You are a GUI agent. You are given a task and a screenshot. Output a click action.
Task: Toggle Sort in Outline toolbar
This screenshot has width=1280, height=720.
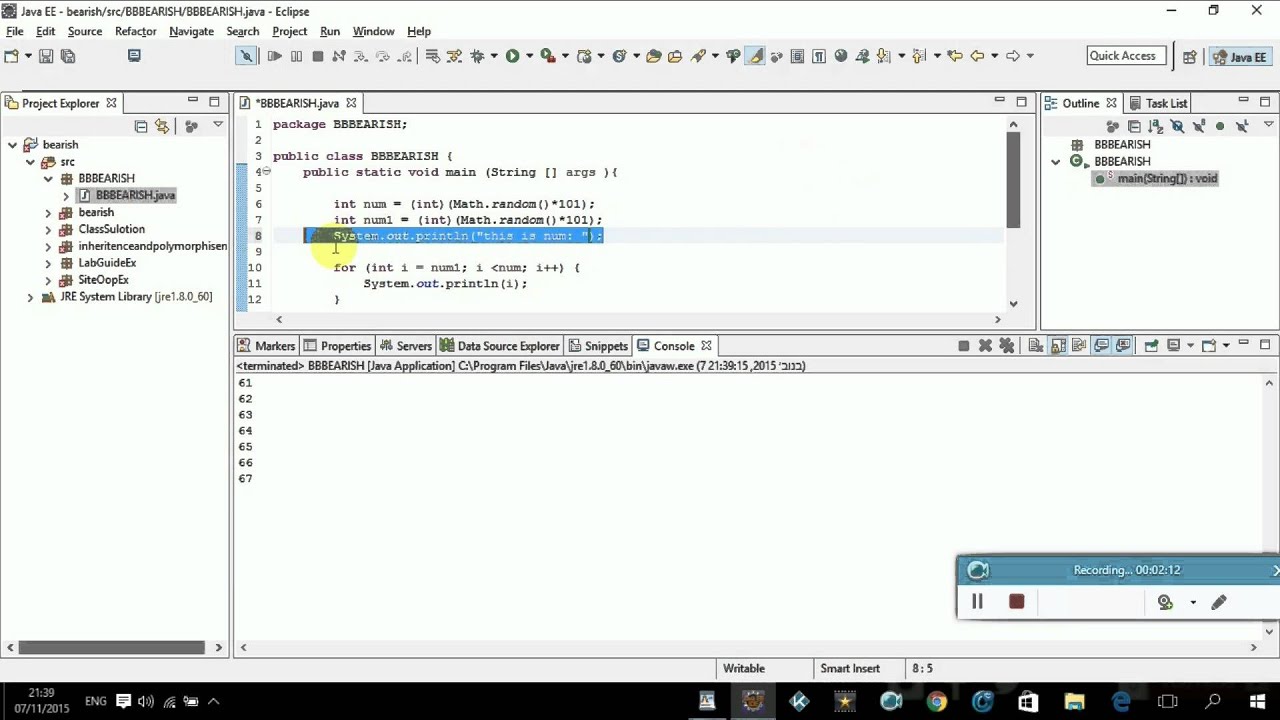(x=1156, y=126)
